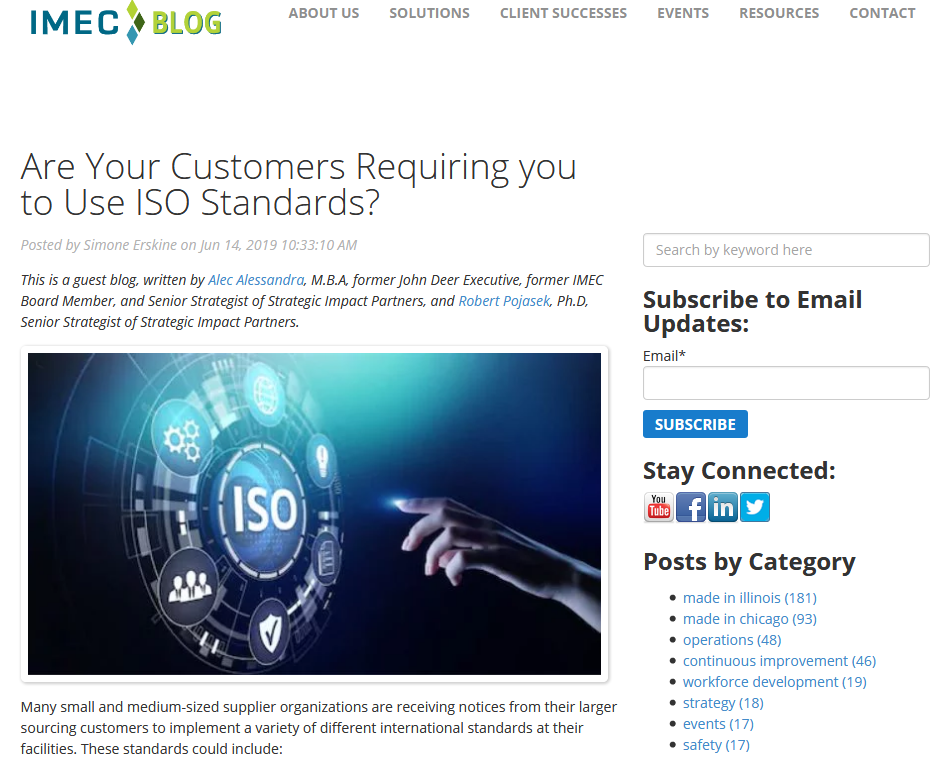The width and height of the screenshot is (946, 757).
Task: Open the LinkedIn social icon
Action: click(723, 507)
